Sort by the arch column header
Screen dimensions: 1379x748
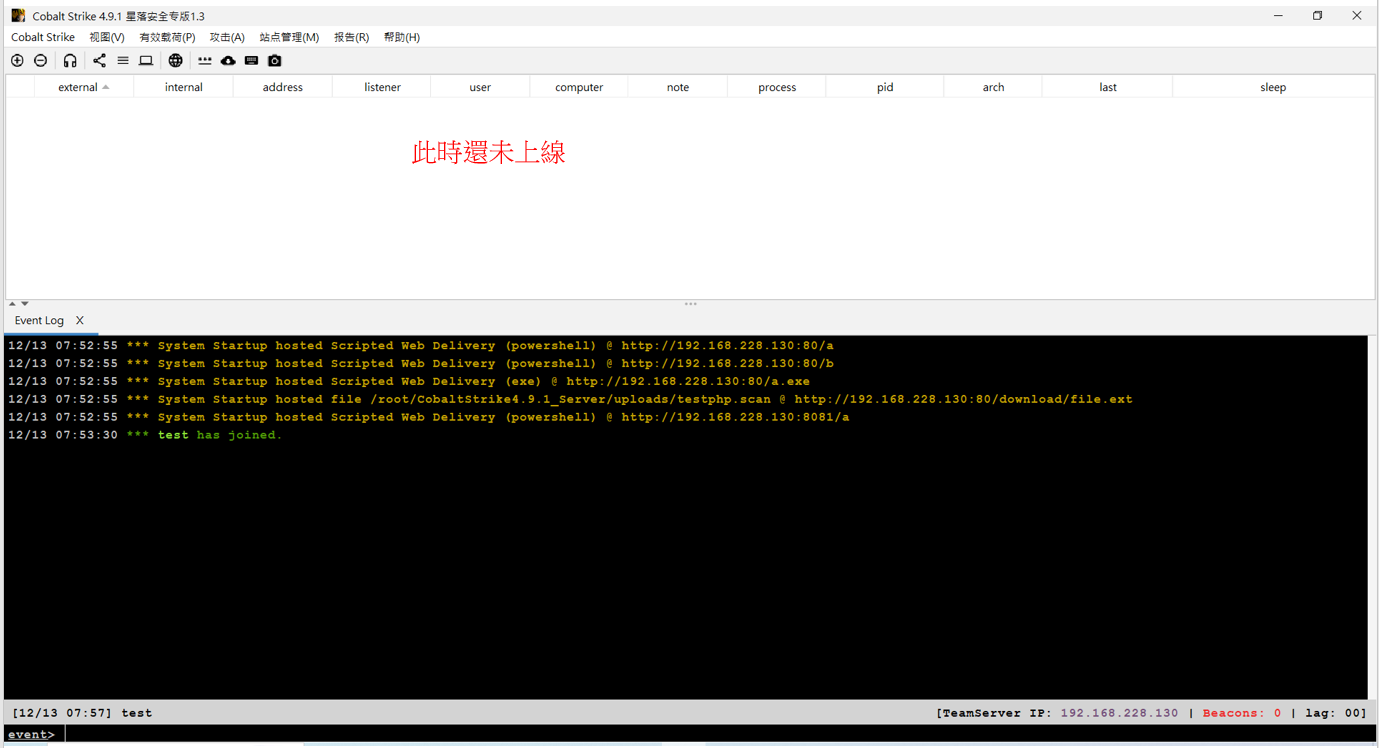point(993,87)
